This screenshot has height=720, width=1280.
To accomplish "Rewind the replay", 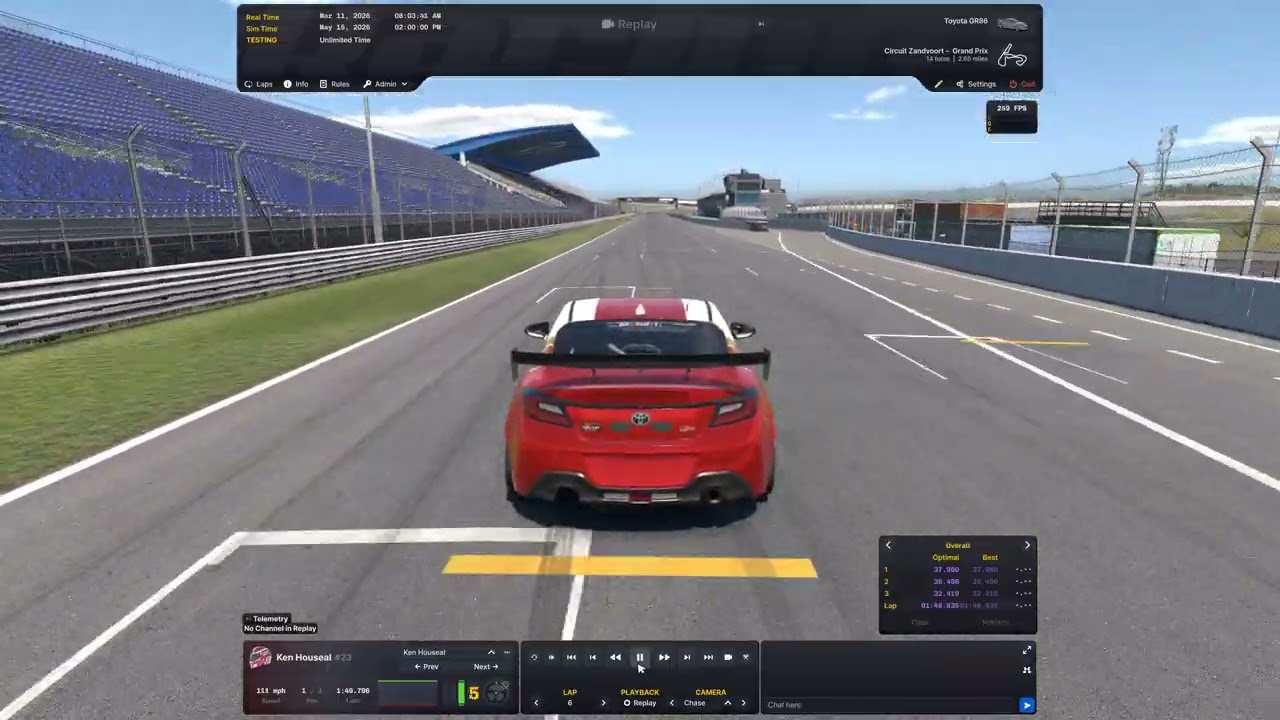I will click(615, 657).
